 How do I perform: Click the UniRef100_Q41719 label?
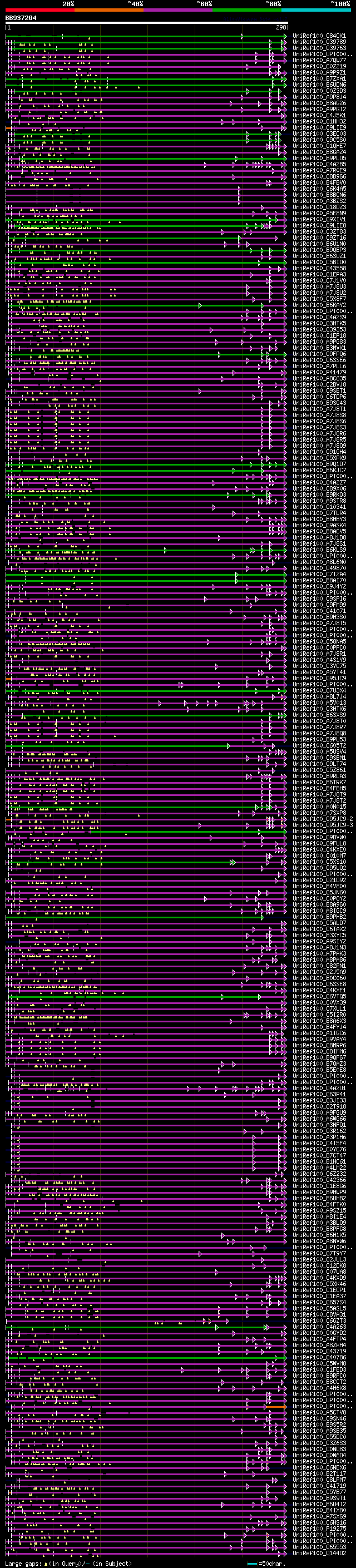tap(319, 1486)
